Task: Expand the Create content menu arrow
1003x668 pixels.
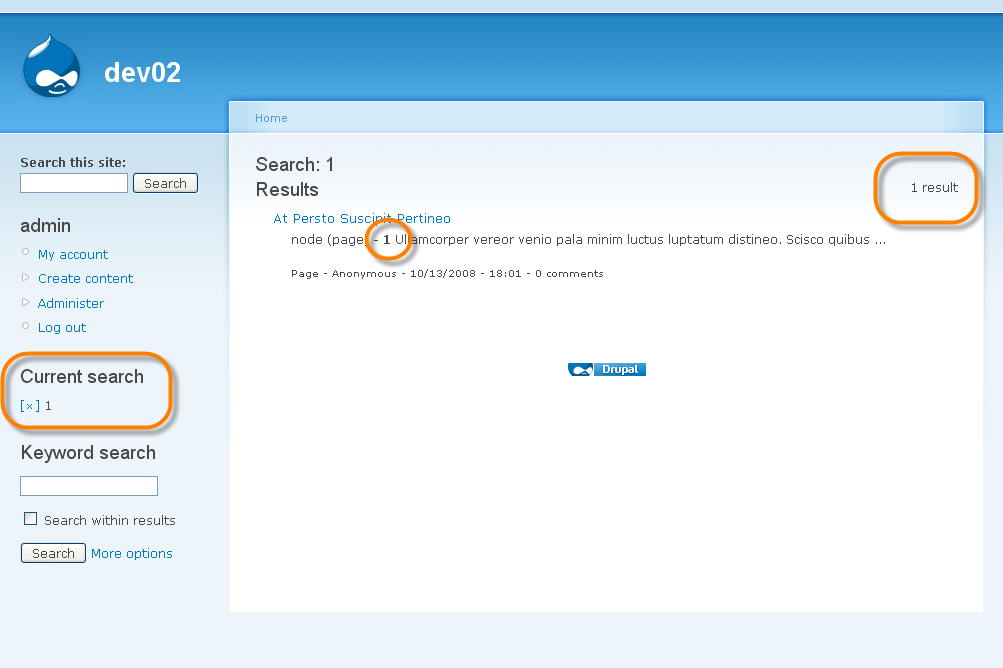Action: coord(26,277)
